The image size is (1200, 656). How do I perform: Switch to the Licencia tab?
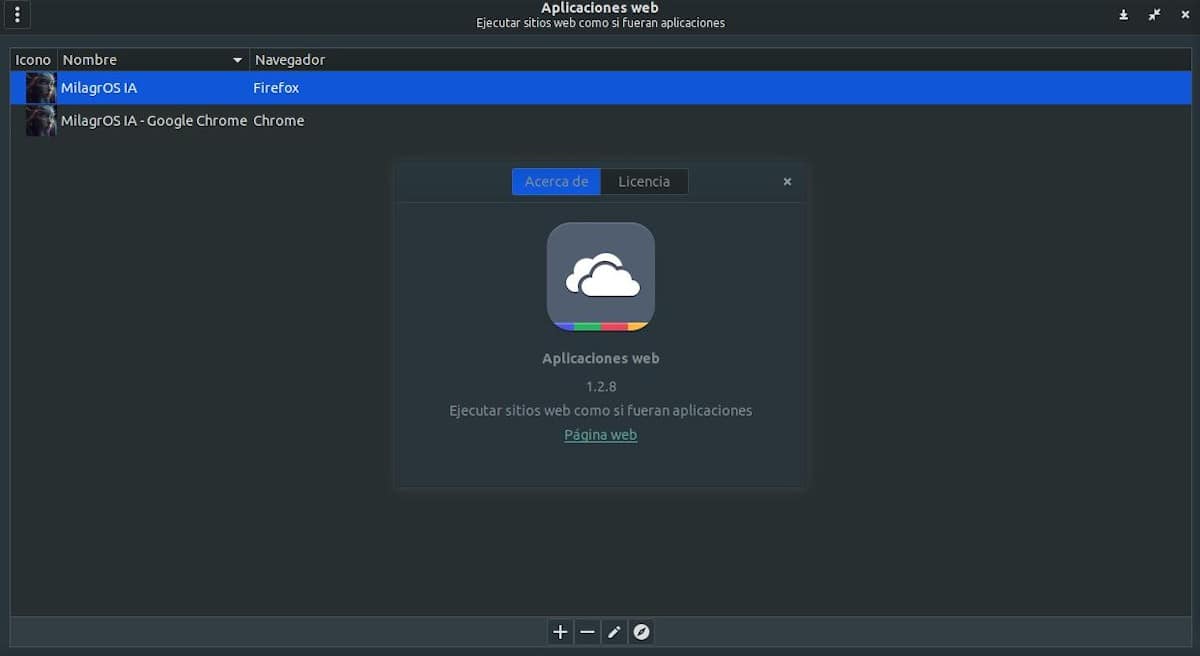(x=644, y=181)
